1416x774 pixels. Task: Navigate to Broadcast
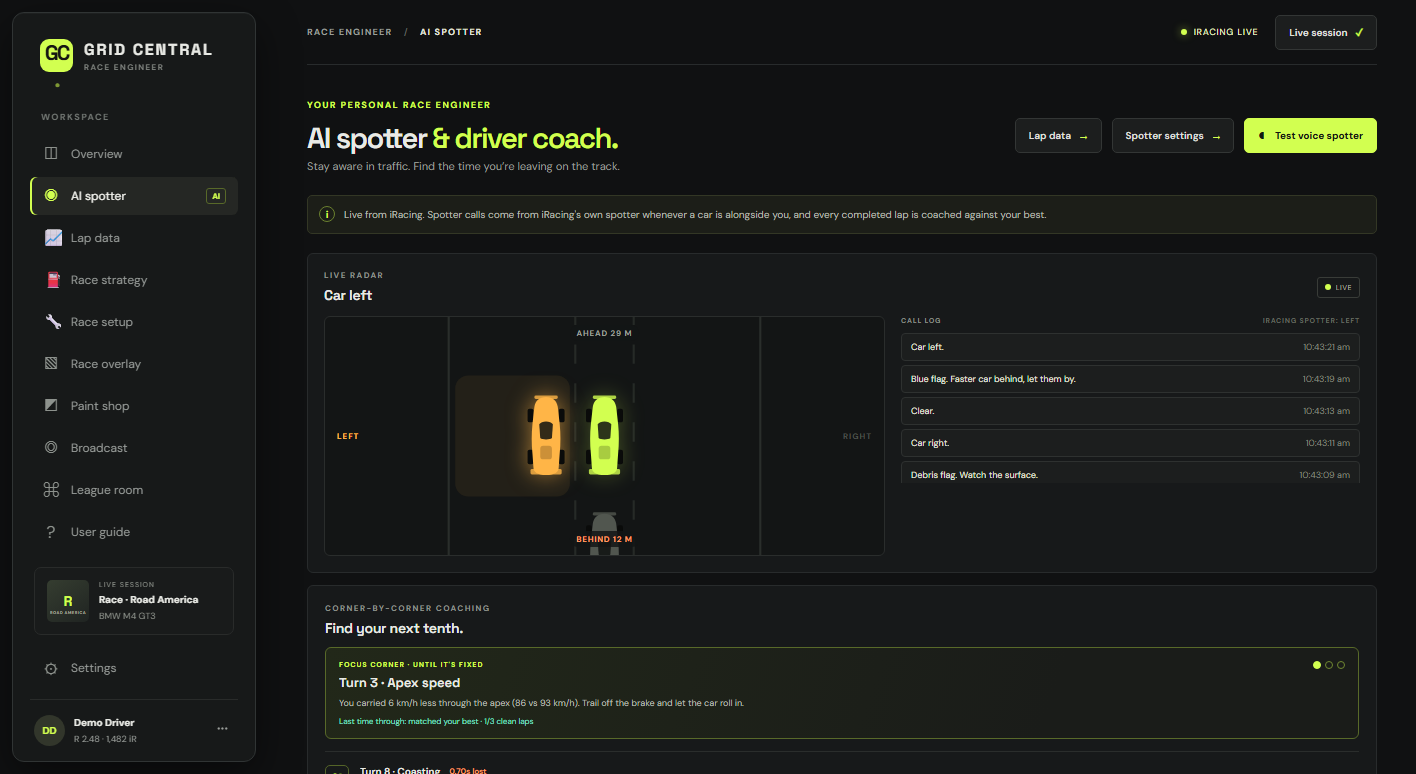click(134, 448)
